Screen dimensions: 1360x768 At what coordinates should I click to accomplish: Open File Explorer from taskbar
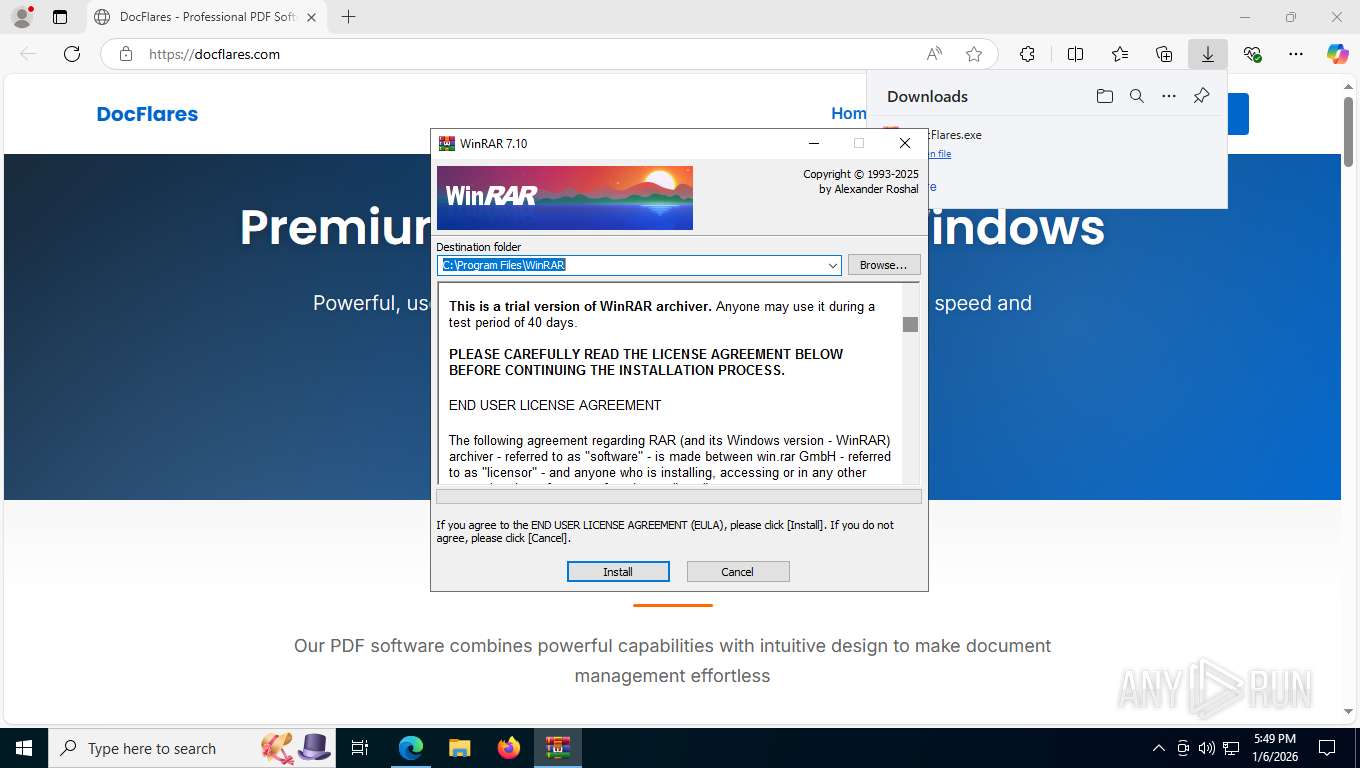(x=459, y=748)
